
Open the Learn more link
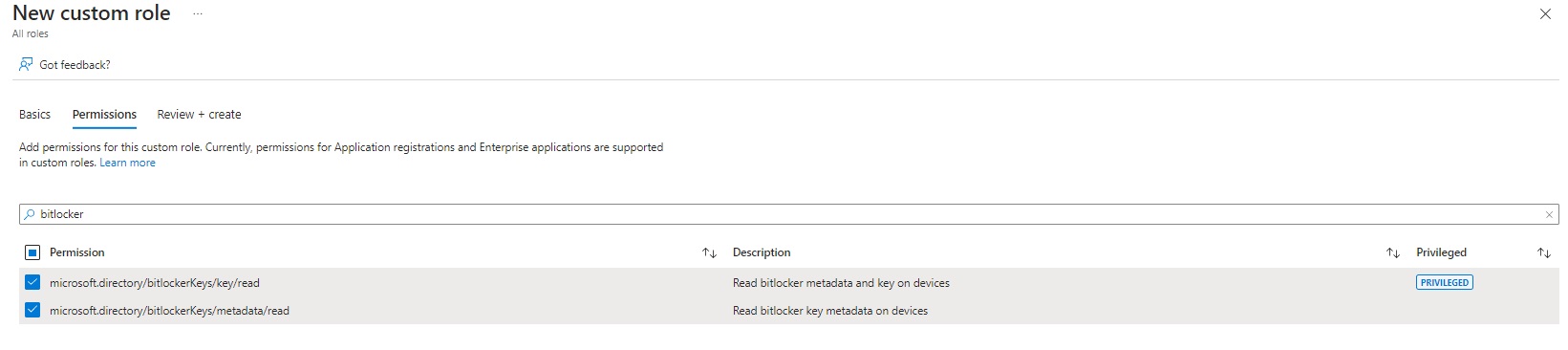(x=127, y=163)
